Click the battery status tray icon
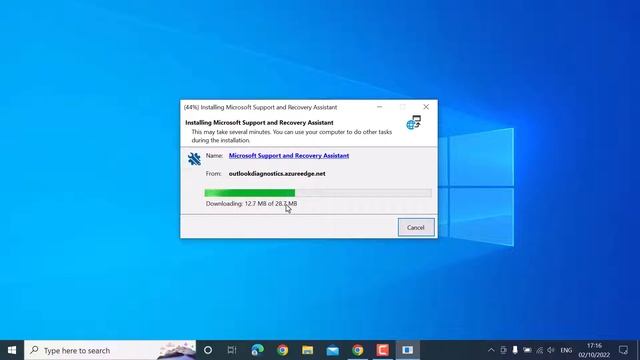 click(x=527, y=350)
